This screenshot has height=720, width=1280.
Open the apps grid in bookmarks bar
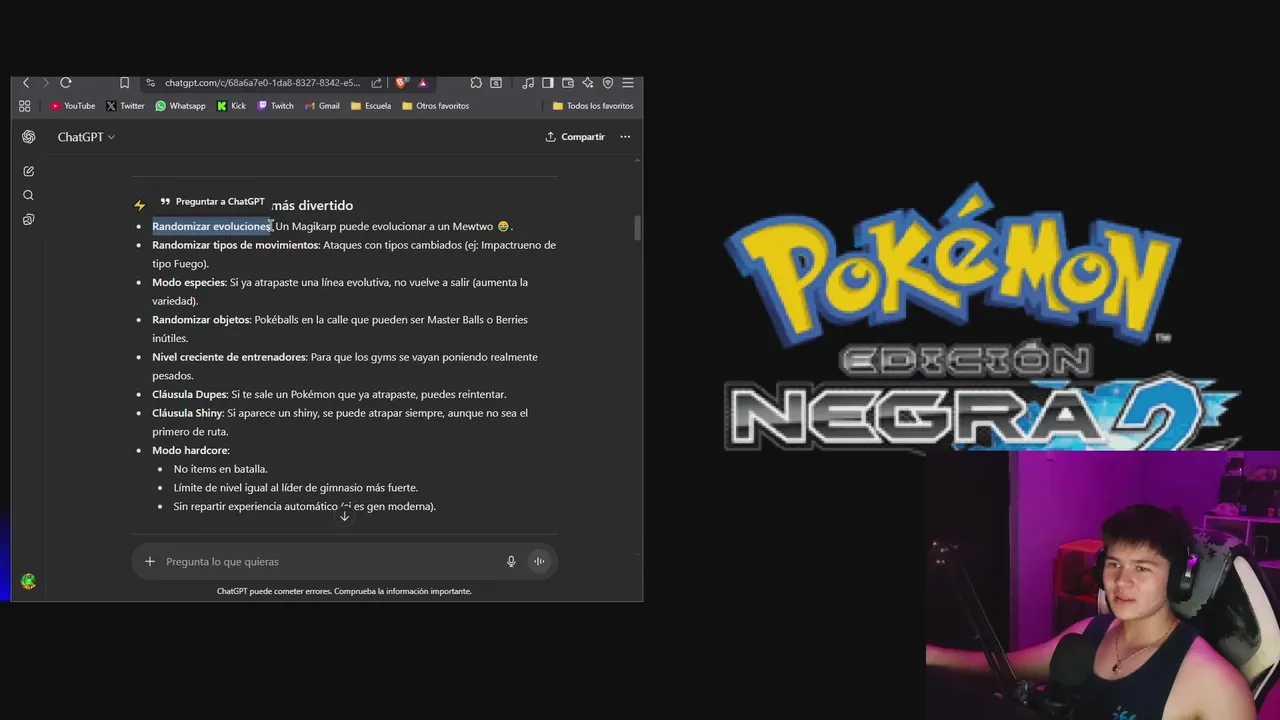24,106
